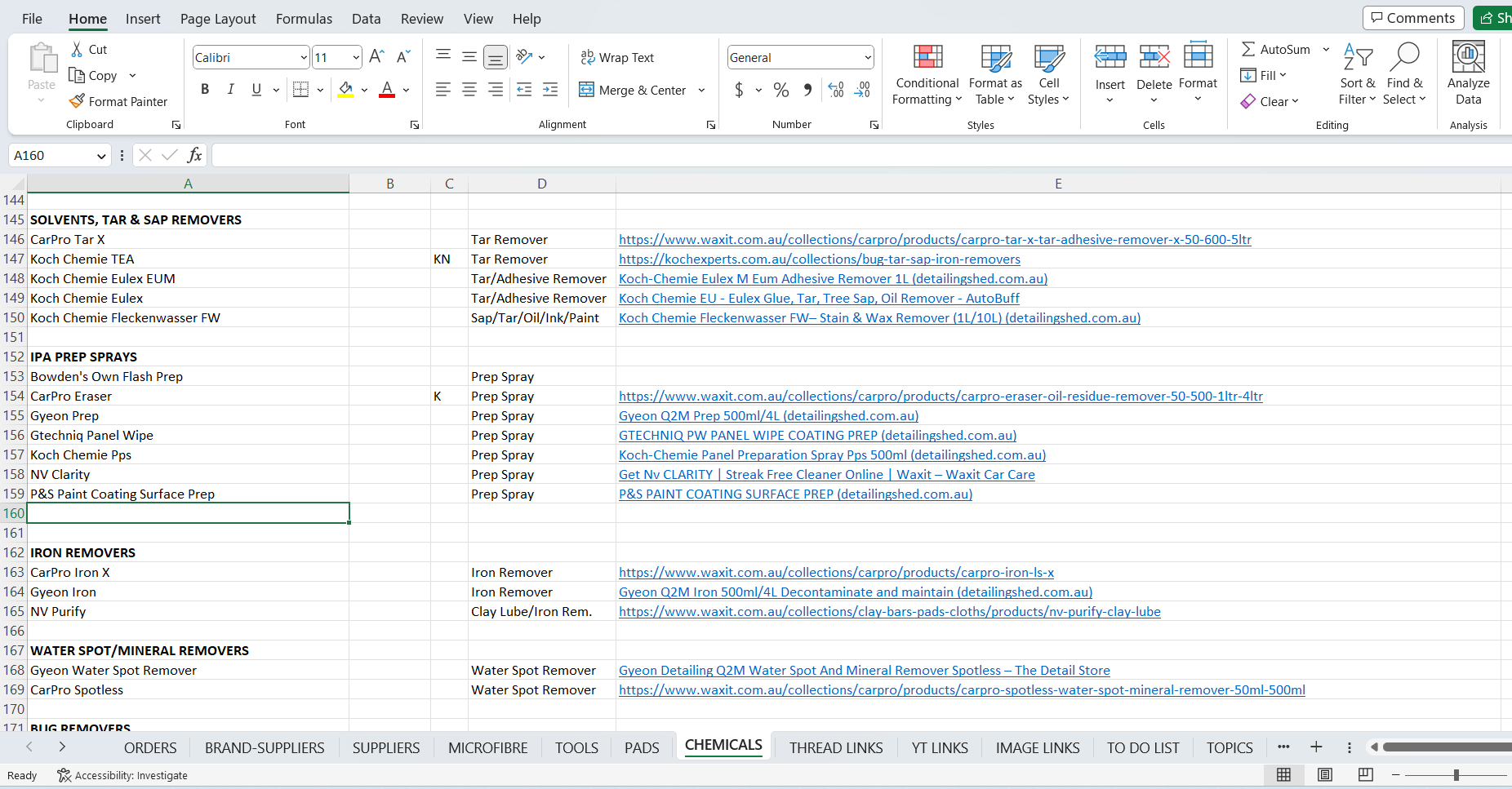Open CarPro Tar X waxit link
Image resolution: width=1512 pixels, height=789 pixels.
point(935,239)
